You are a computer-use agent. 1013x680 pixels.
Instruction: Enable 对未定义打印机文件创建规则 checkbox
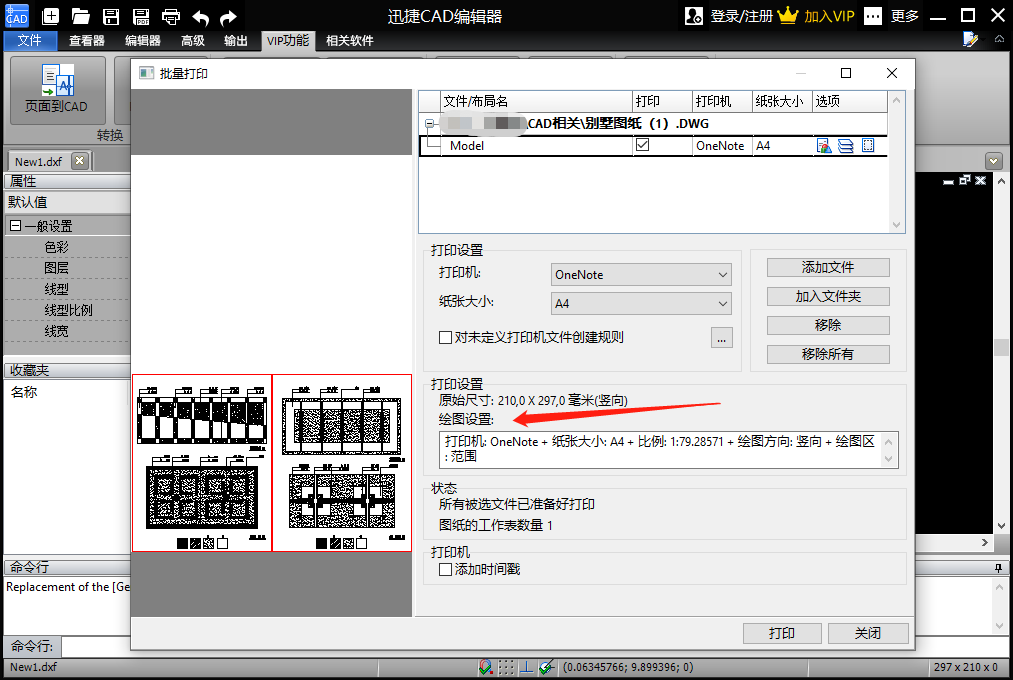pos(445,337)
